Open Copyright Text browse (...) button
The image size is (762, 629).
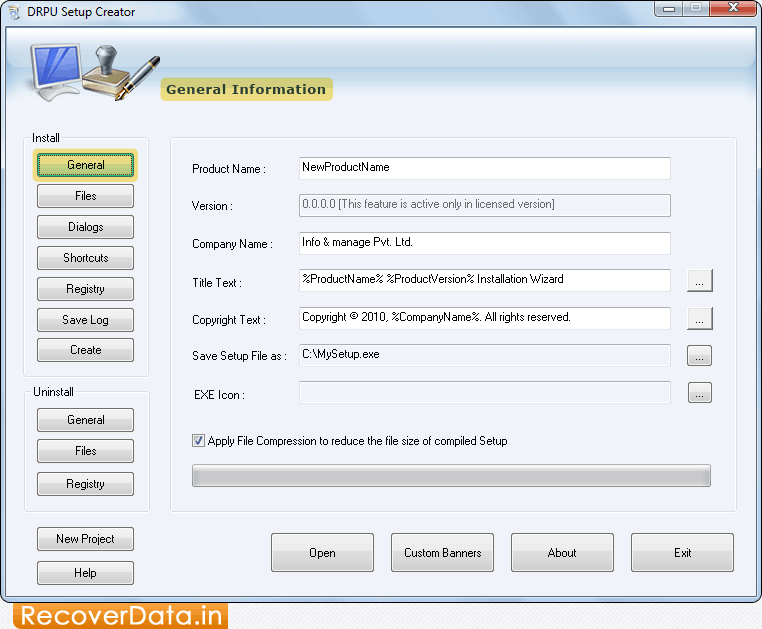point(700,318)
